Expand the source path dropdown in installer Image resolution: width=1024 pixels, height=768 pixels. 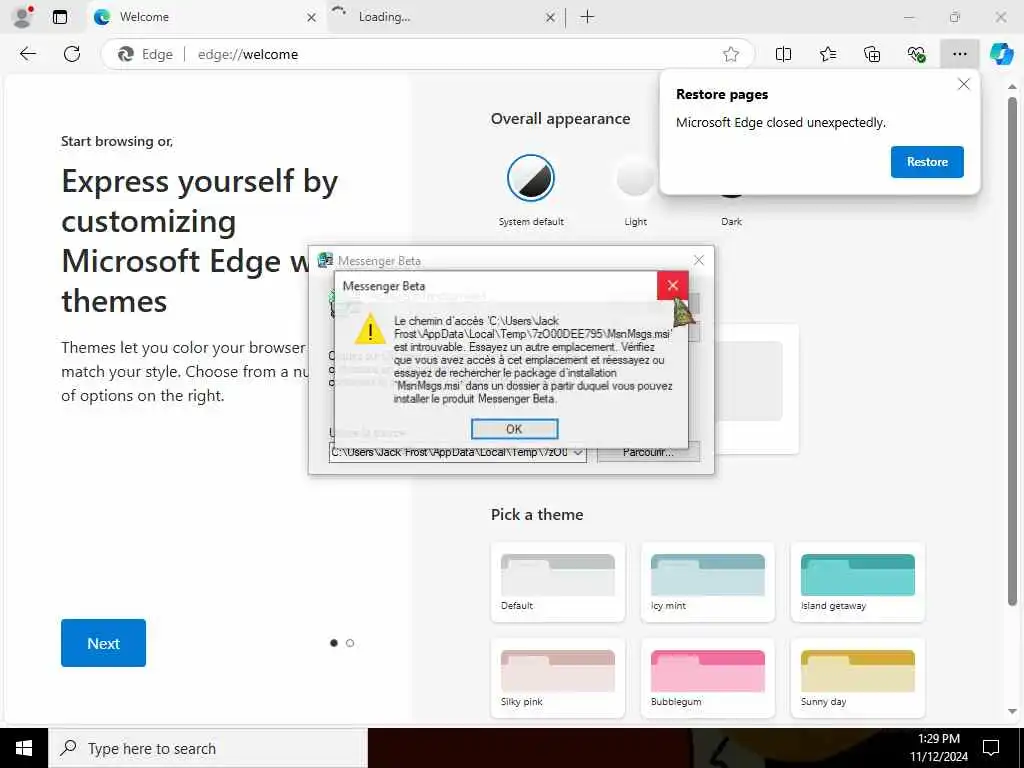point(578,453)
